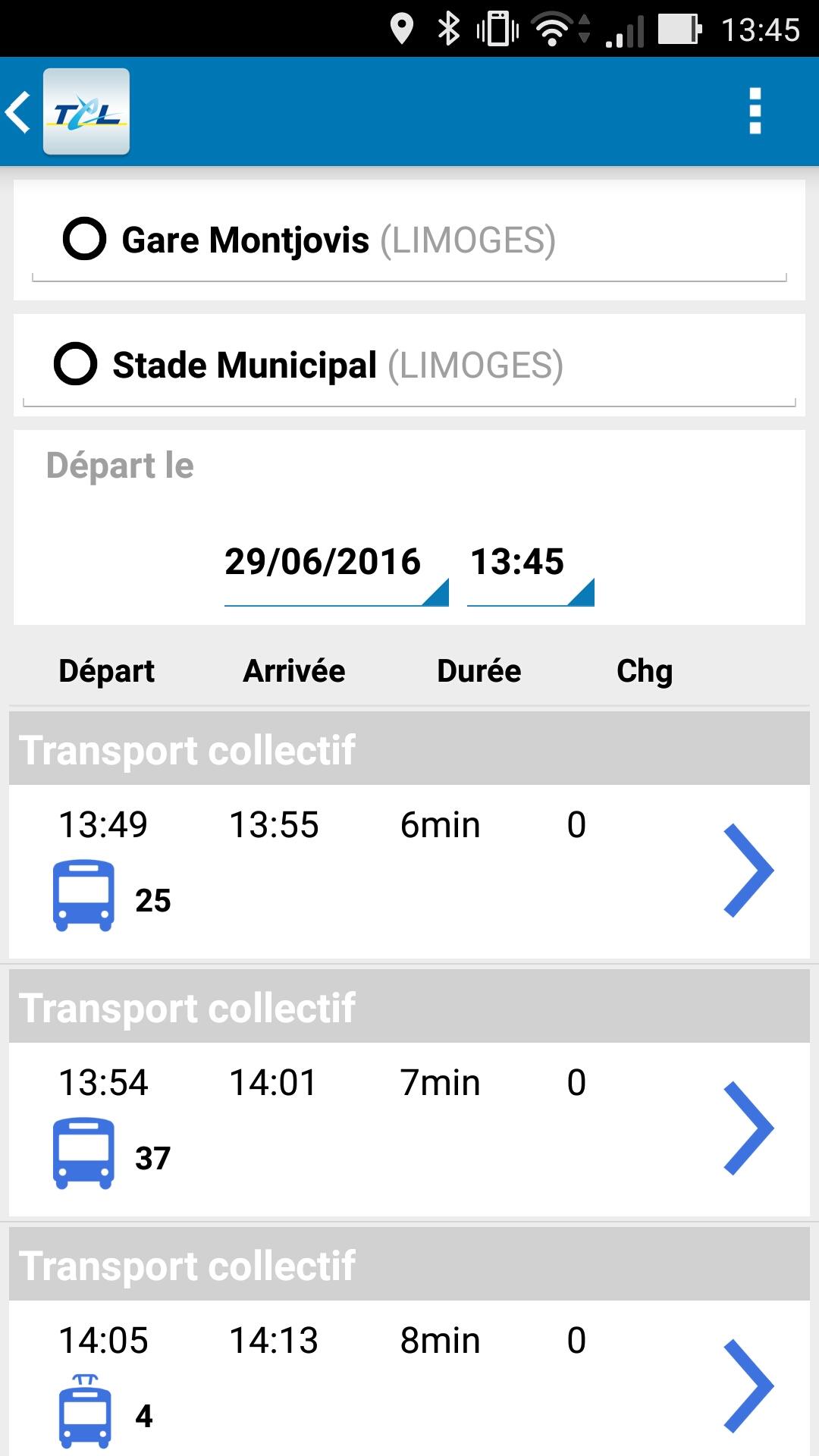Select the circle beside Gare Montjovis
The width and height of the screenshot is (819, 1456).
[84, 240]
